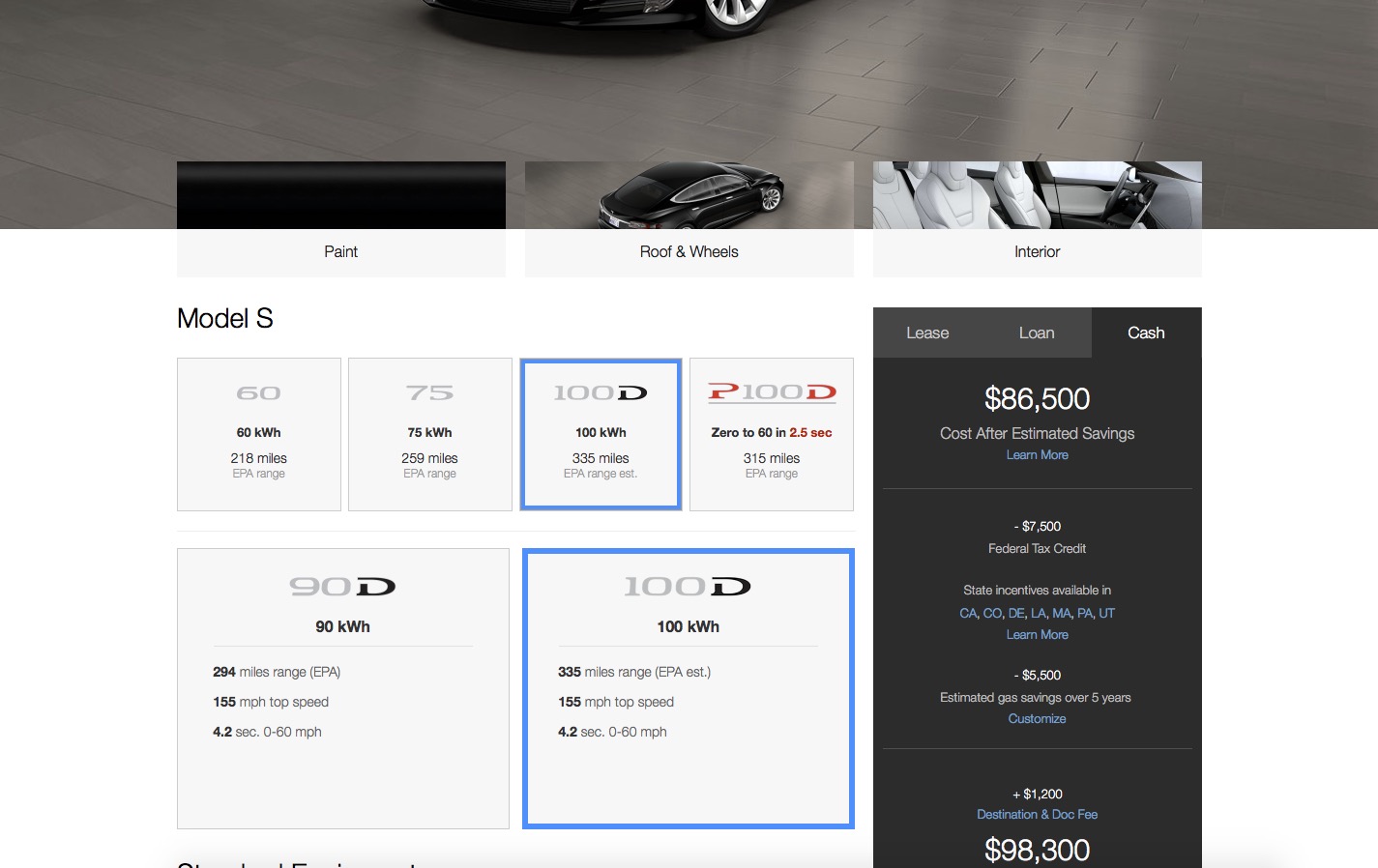
Task: Open the UT state incentive link
Action: [x=1107, y=613]
